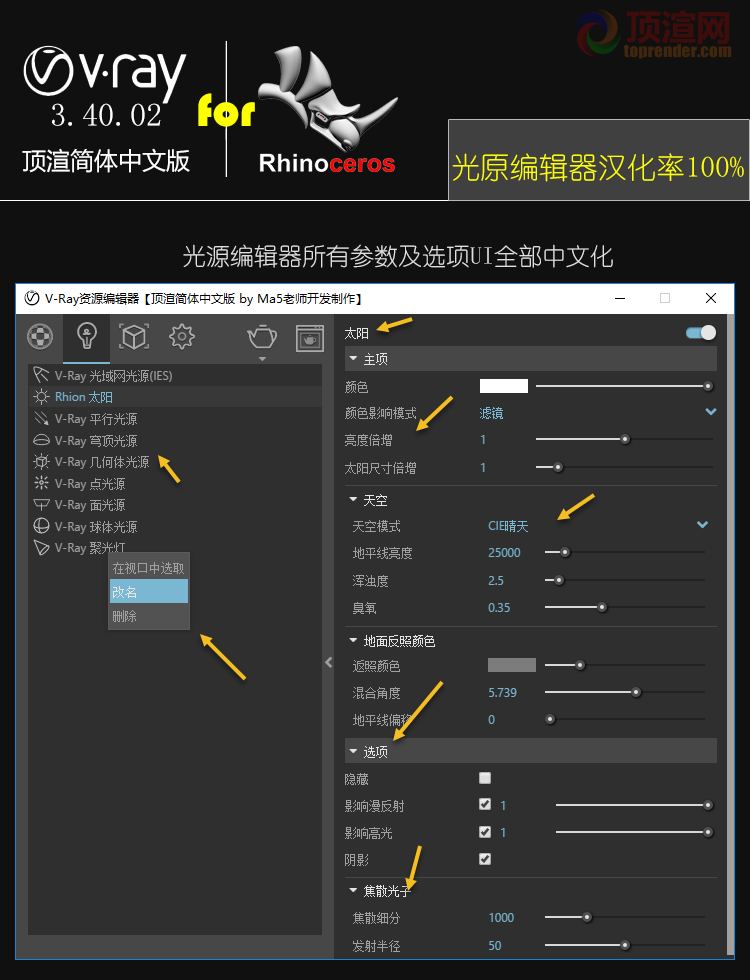Click the 臭氧 value 0.35
This screenshot has width=750, height=980.
pos(499,608)
